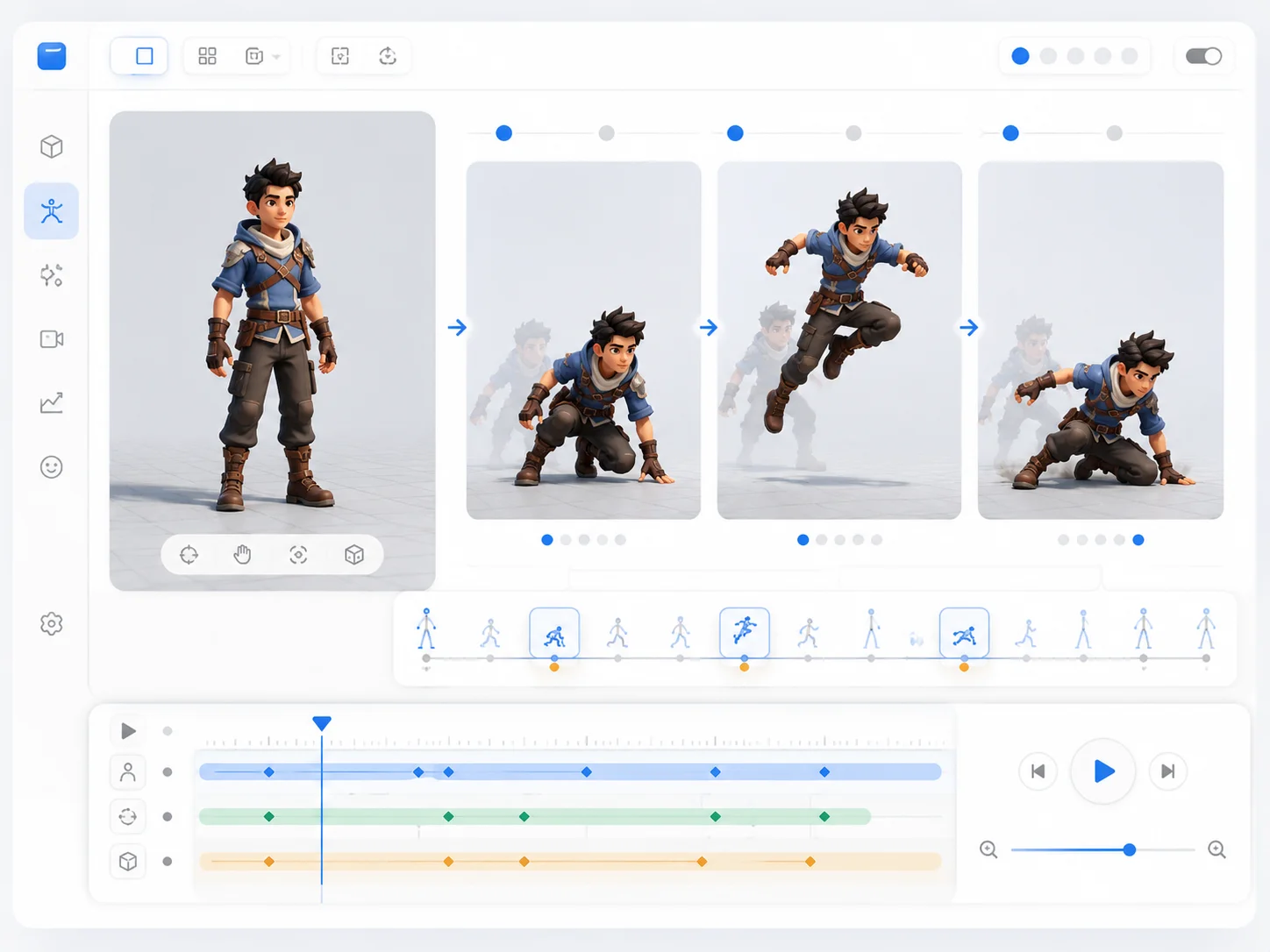Select the blue dot in top-right pager
The height and width of the screenshot is (952, 1270).
[1020, 56]
